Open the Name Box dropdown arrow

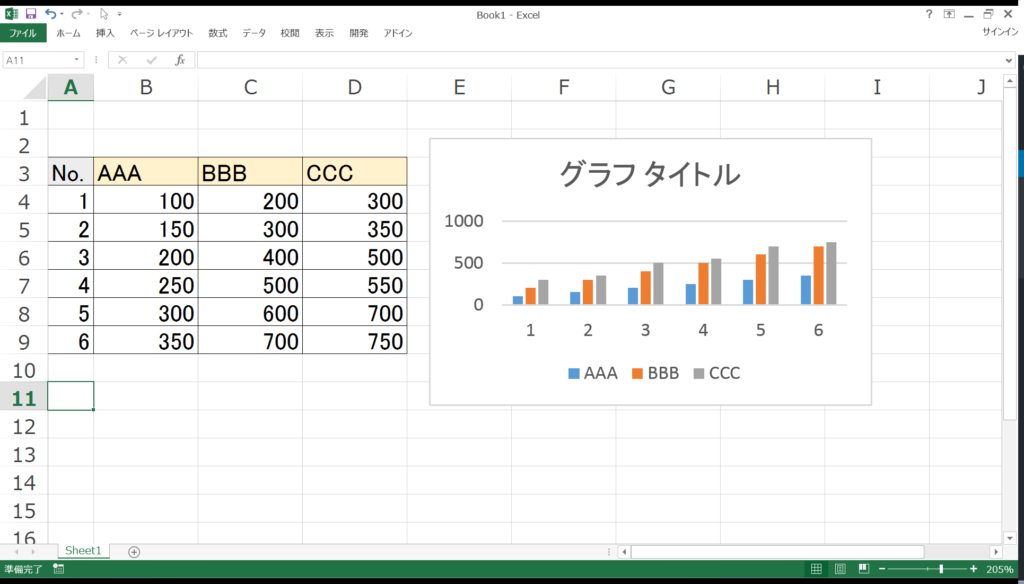click(x=76, y=58)
